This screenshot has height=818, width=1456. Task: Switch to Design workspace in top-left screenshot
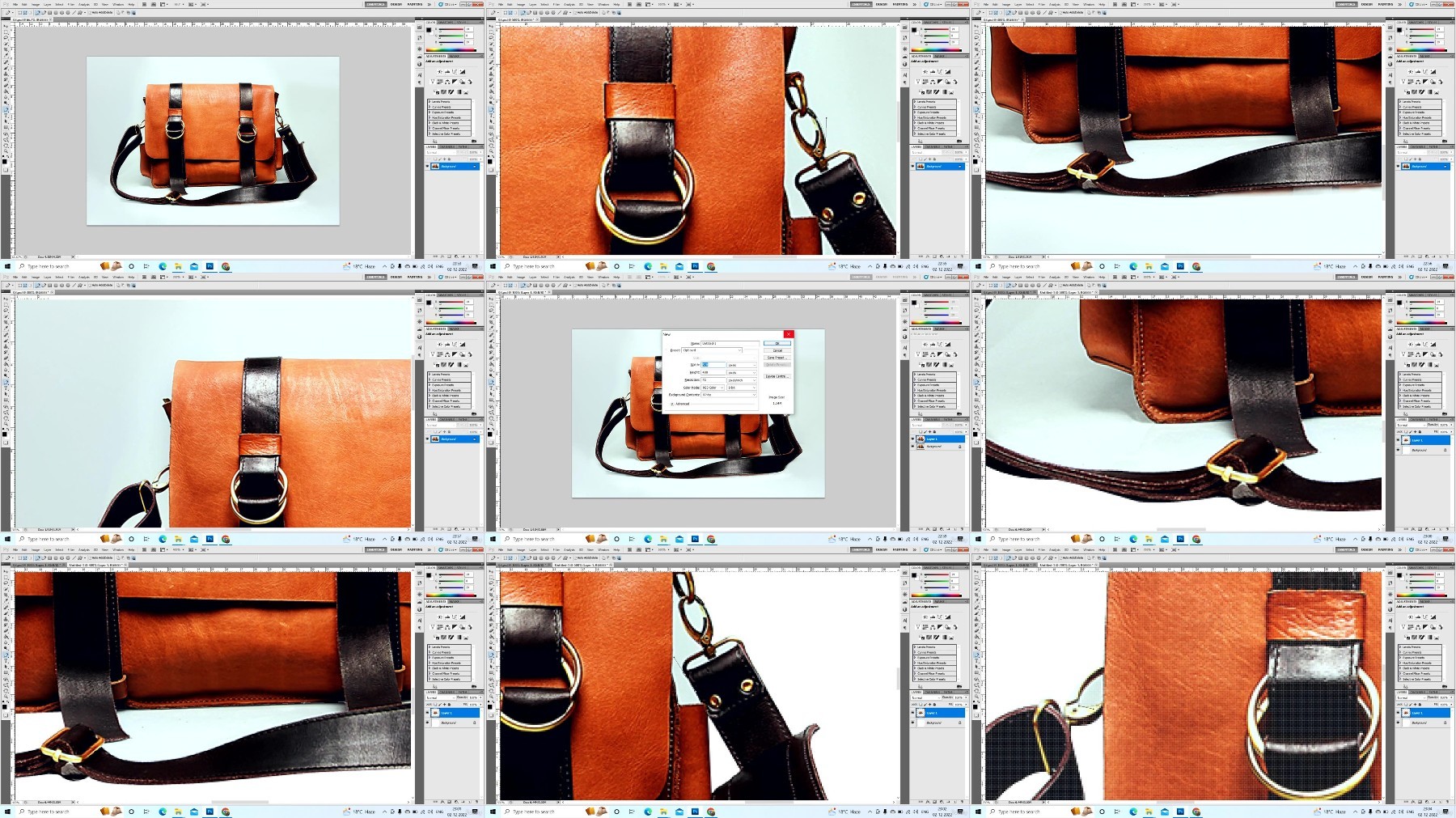396,4
